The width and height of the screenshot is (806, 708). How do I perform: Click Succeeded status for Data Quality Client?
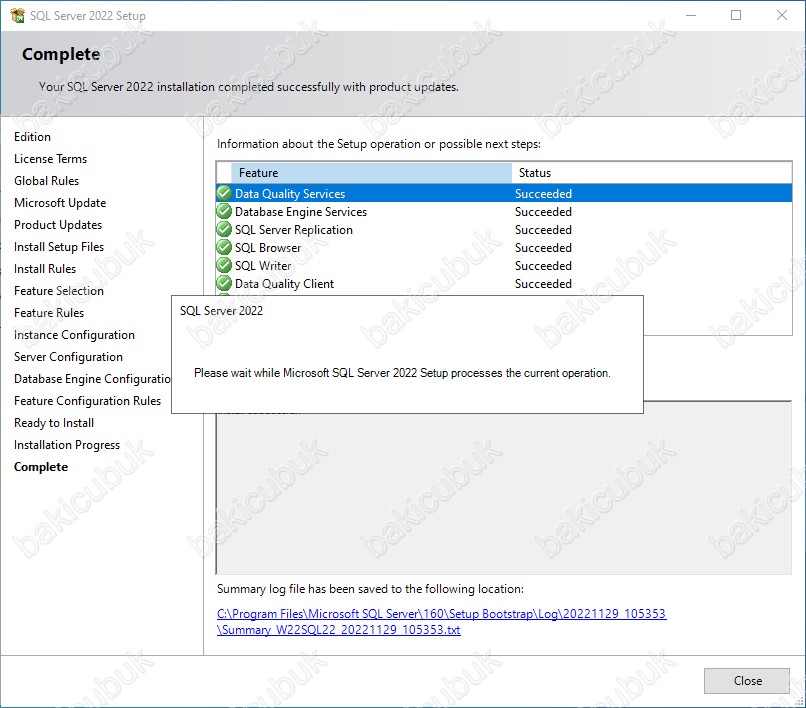(x=543, y=284)
